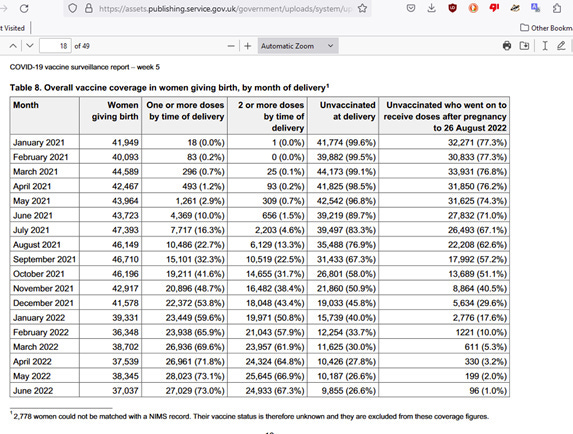
Task: Reload the page with the refresh icon
Action: (x=24, y=8)
